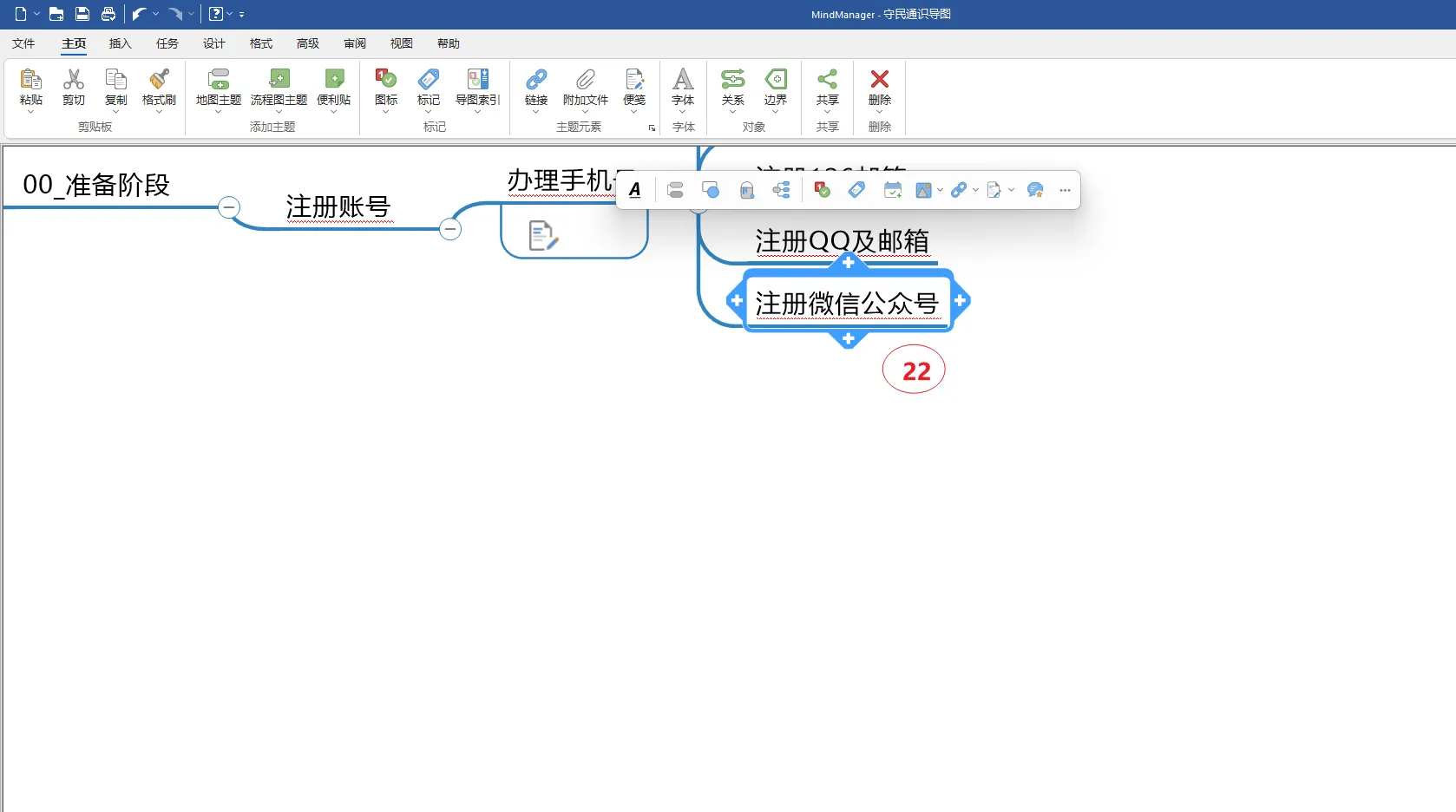Screen dimensions: 1456x812
Task: Show more options (…) on floating toolbar
Action: (1065, 190)
